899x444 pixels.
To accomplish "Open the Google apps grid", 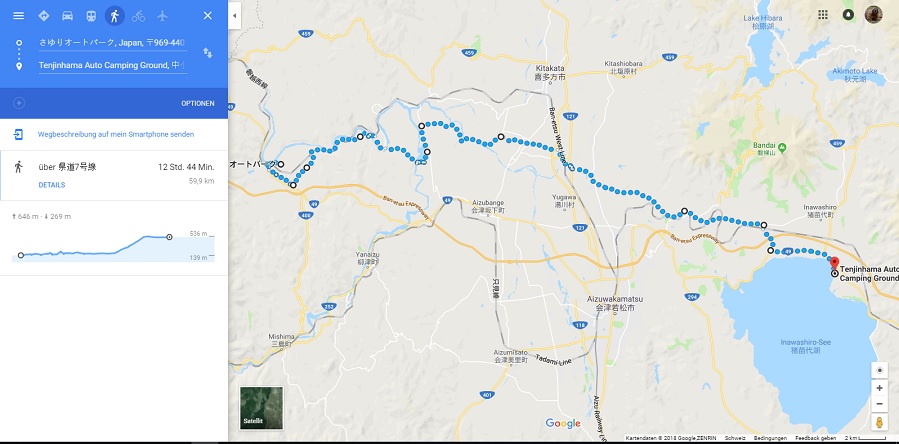I will tap(823, 15).
